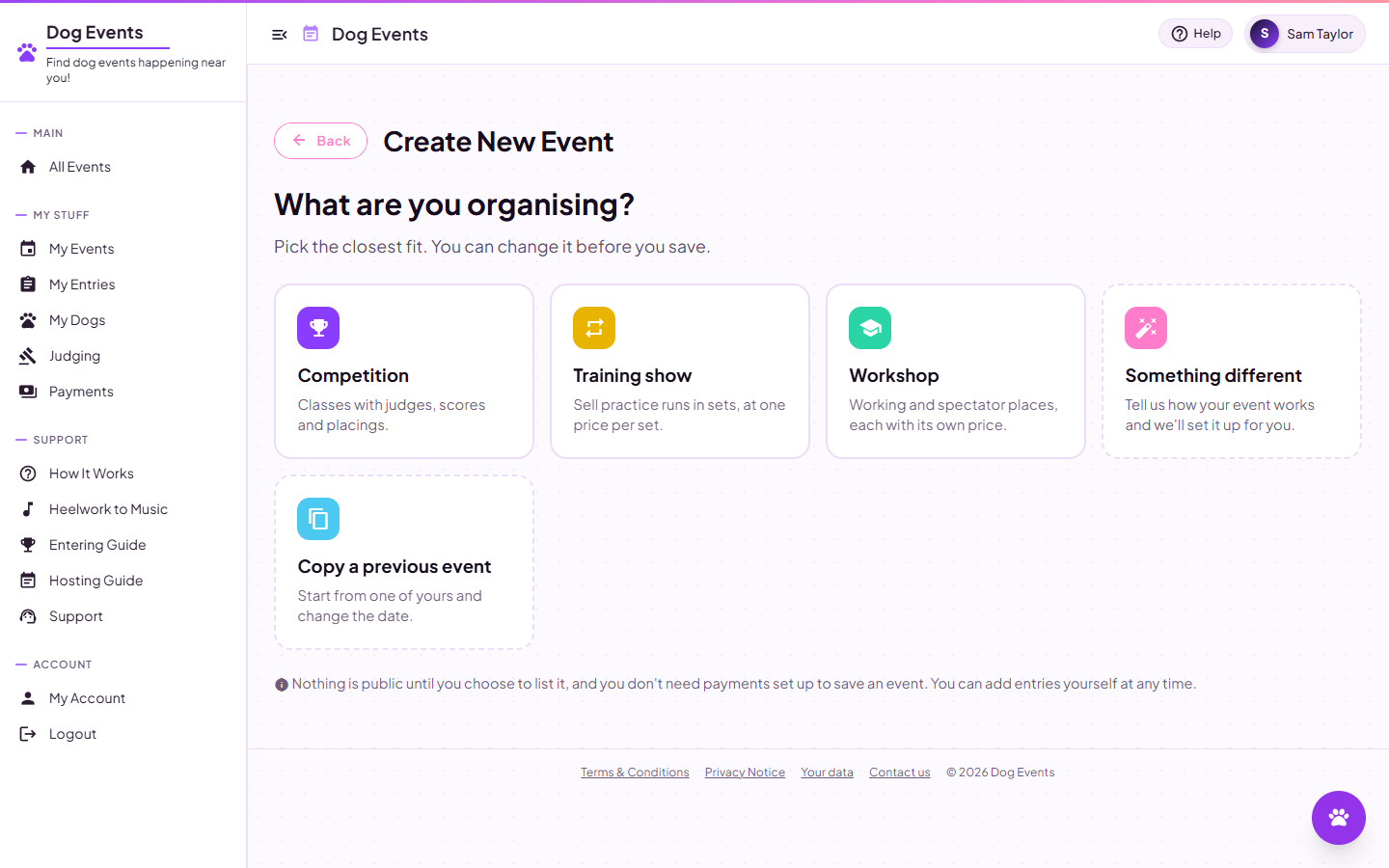
Task: Choose the Competition card title
Action: (x=353, y=376)
